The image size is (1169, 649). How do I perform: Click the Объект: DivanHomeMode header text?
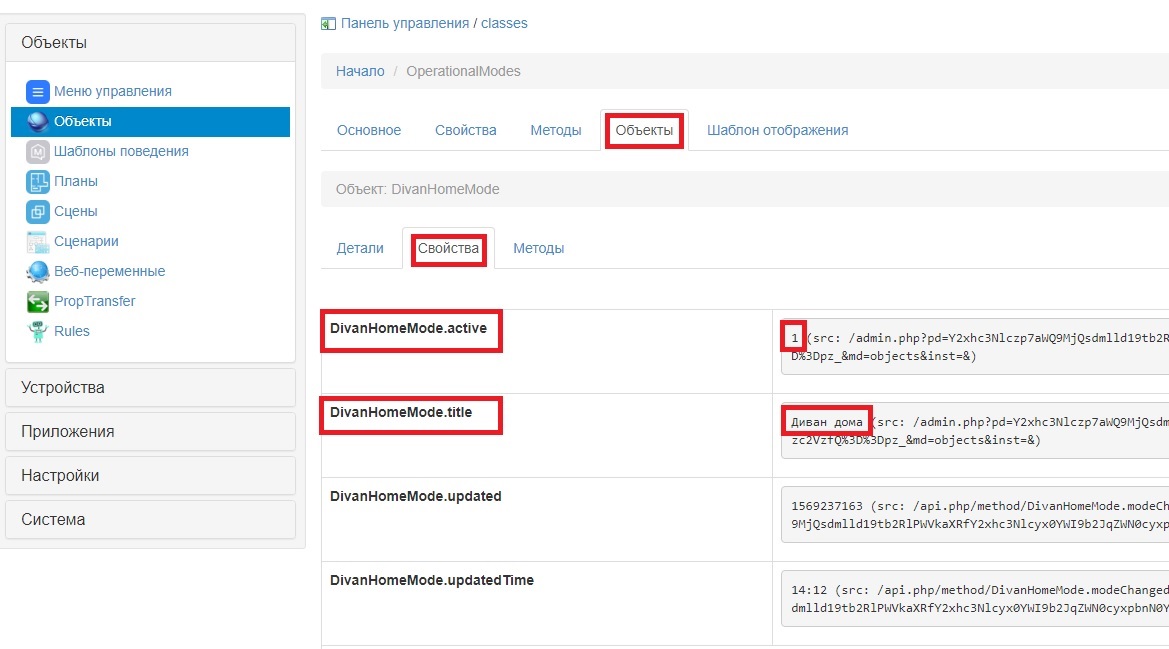coord(418,189)
